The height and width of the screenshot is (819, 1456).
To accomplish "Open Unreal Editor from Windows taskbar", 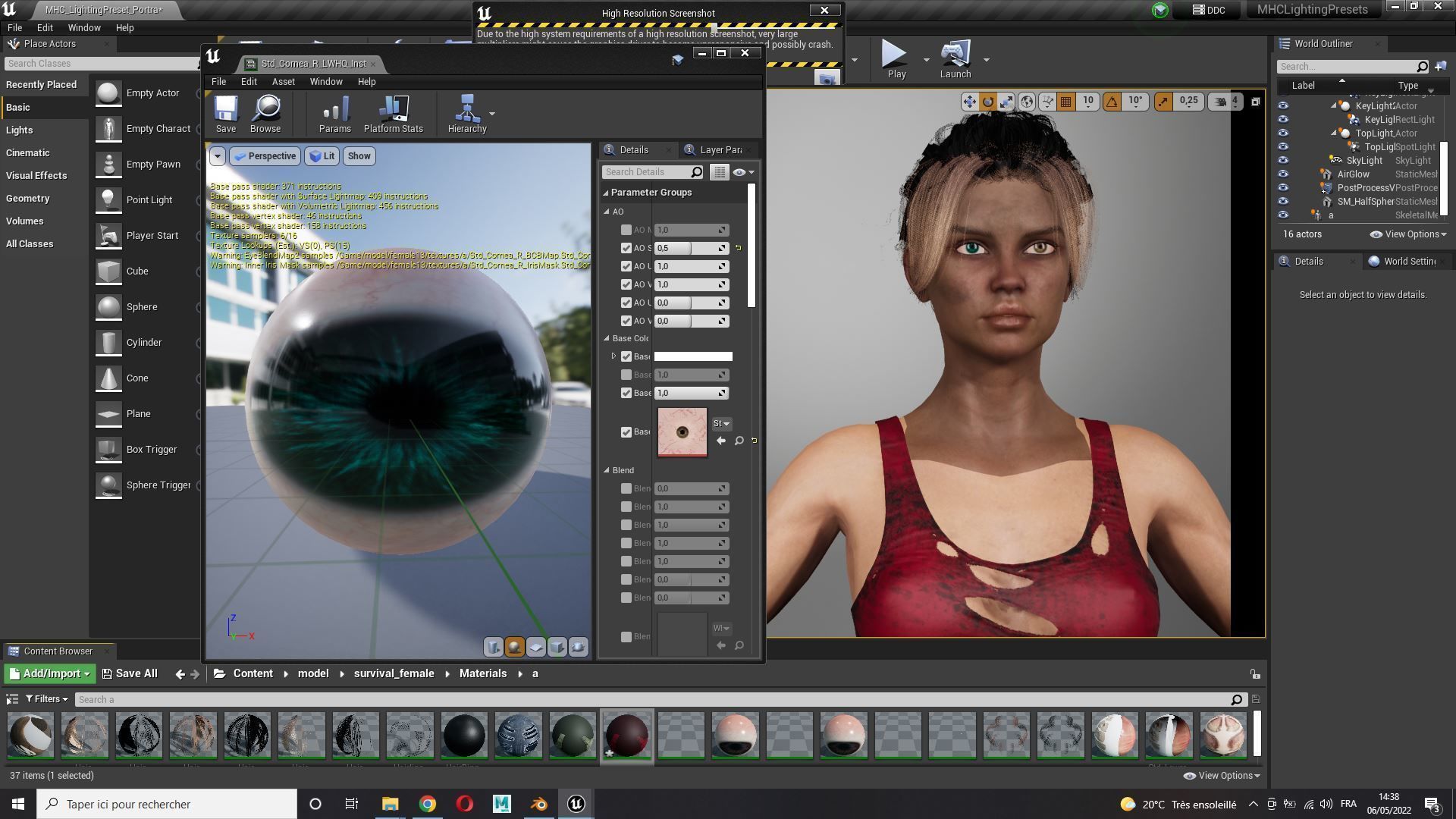I will (x=576, y=804).
